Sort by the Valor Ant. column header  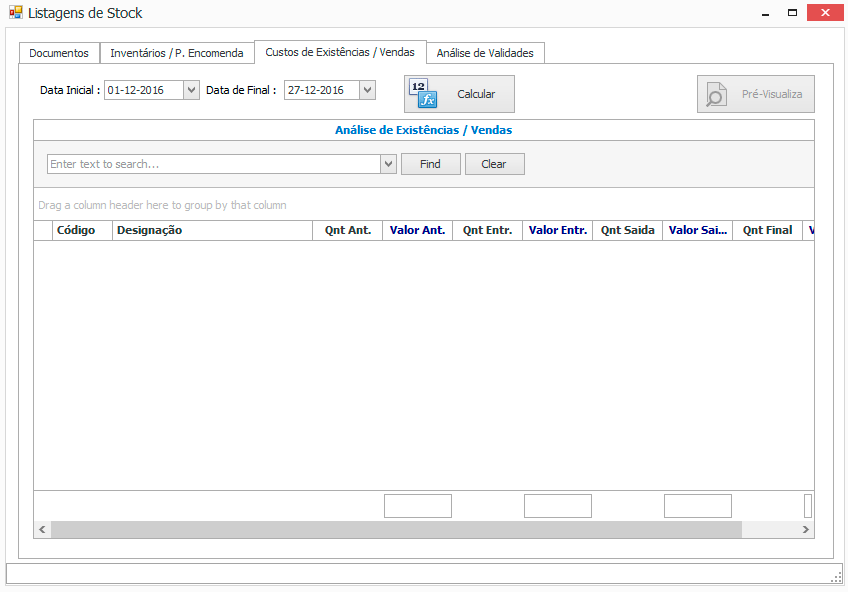point(418,230)
